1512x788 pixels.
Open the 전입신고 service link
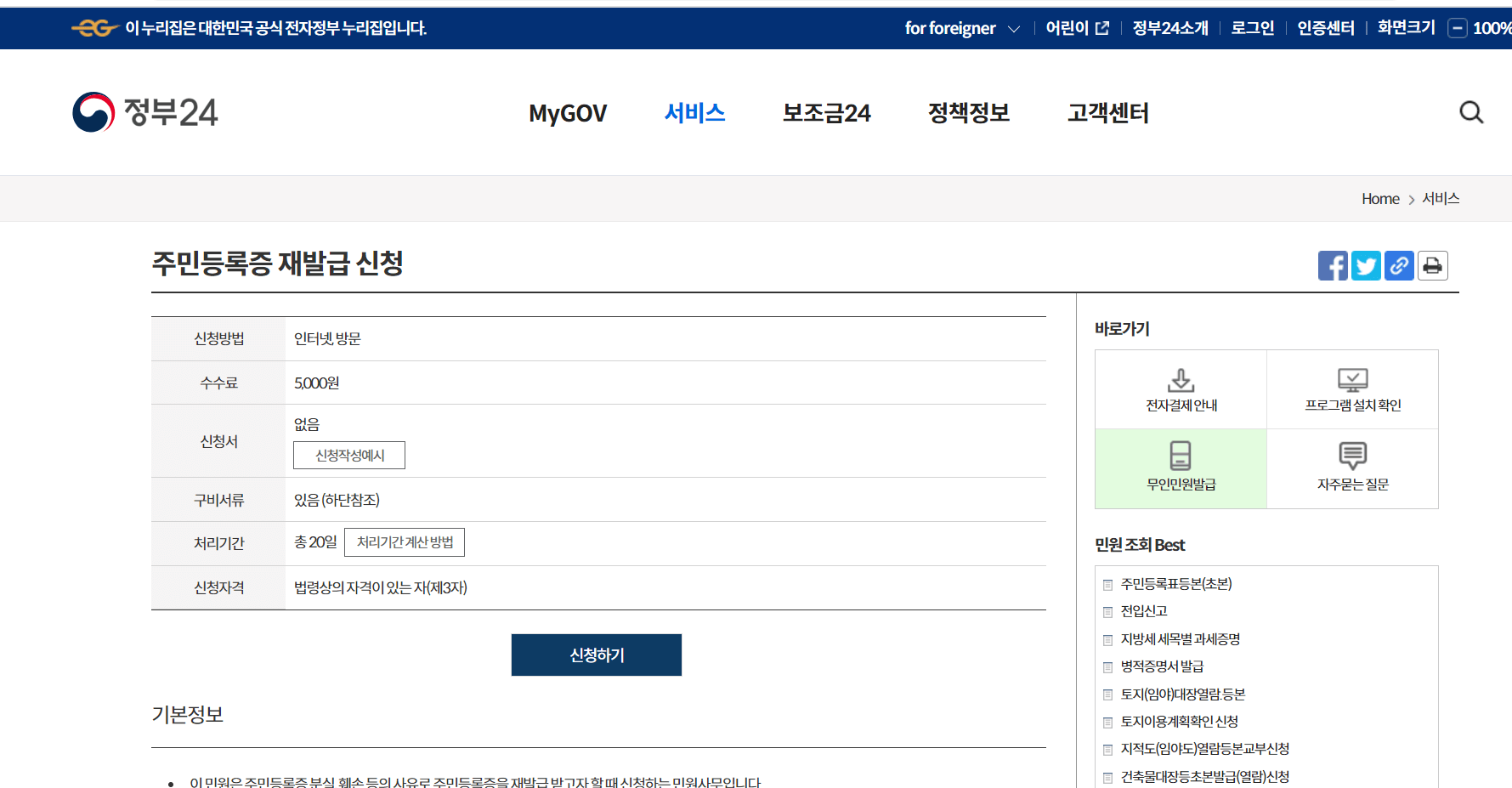click(1146, 611)
